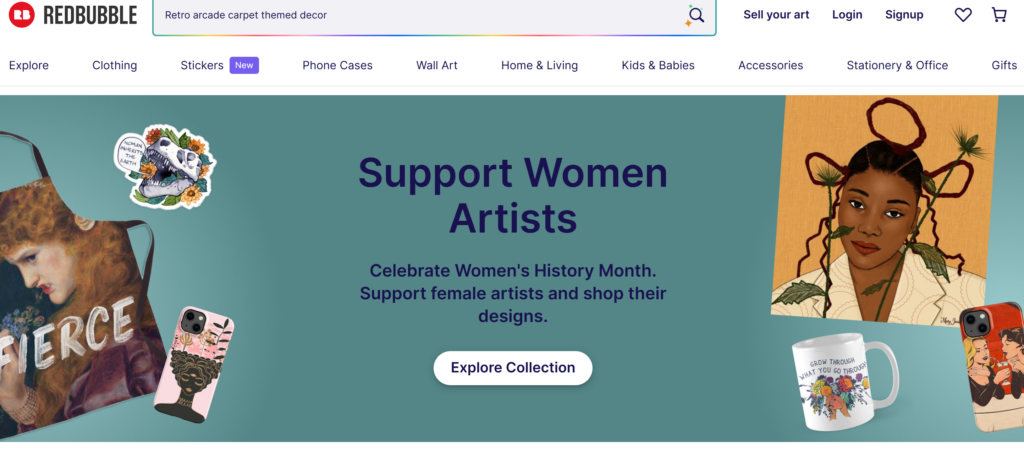Click the search magnifier icon
Viewport: 1024px width, 453px height.
coord(696,14)
